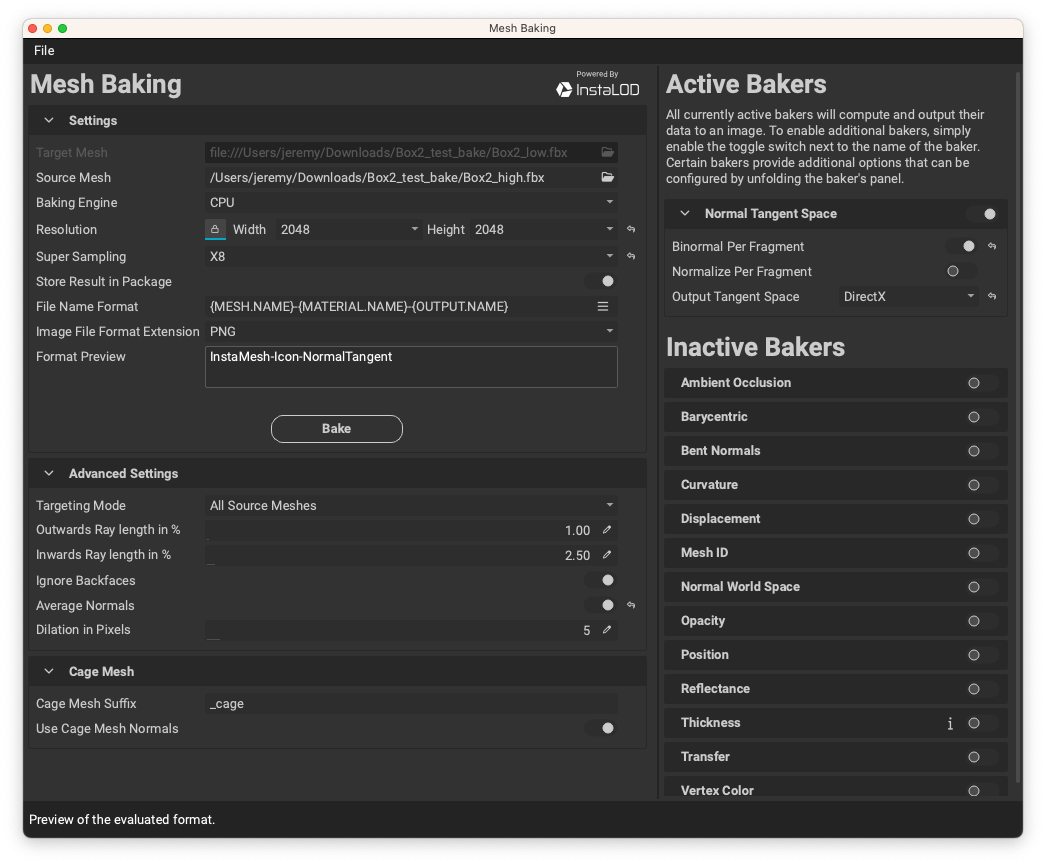The height and width of the screenshot is (865, 1046).
Task: Click the info icon next to Thickness
Action: tap(950, 723)
